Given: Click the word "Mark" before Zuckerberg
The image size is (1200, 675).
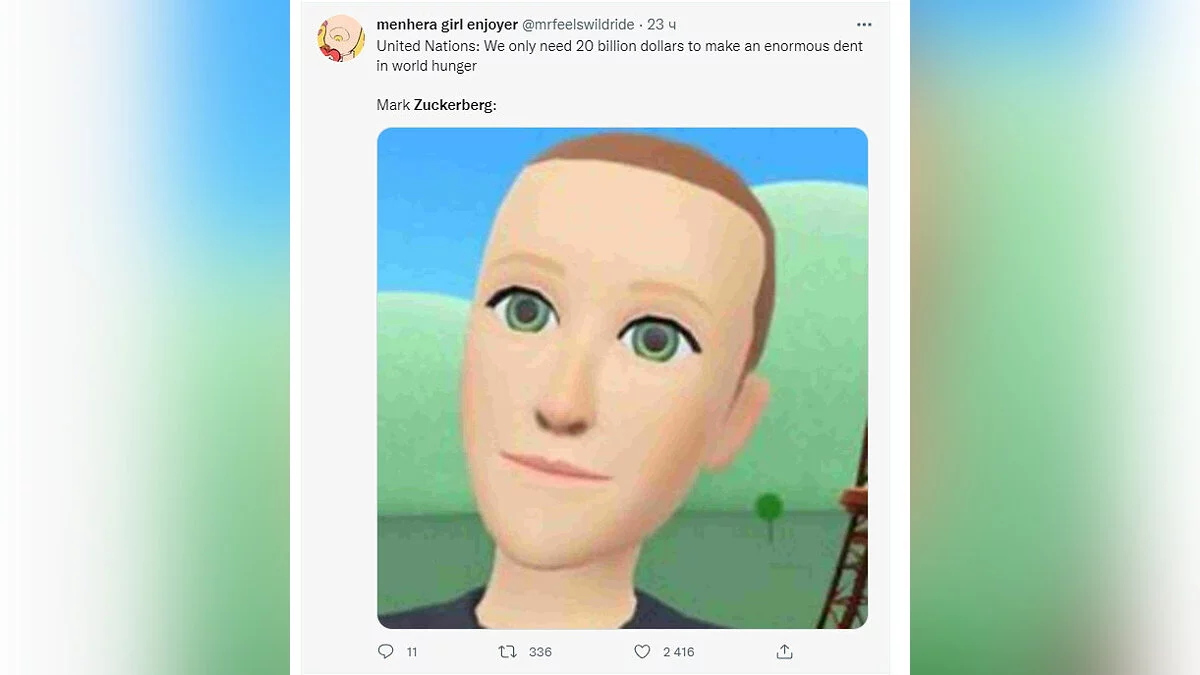Looking at the screenshot, I should (x=393, y=105).
